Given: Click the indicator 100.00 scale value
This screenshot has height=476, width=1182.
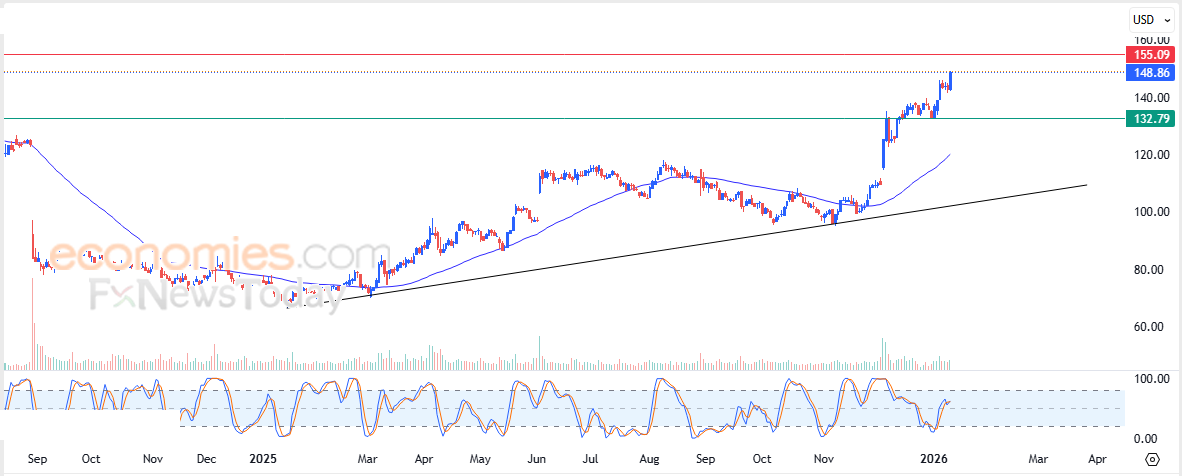Looking at the screenshot, I should 1150,379.
